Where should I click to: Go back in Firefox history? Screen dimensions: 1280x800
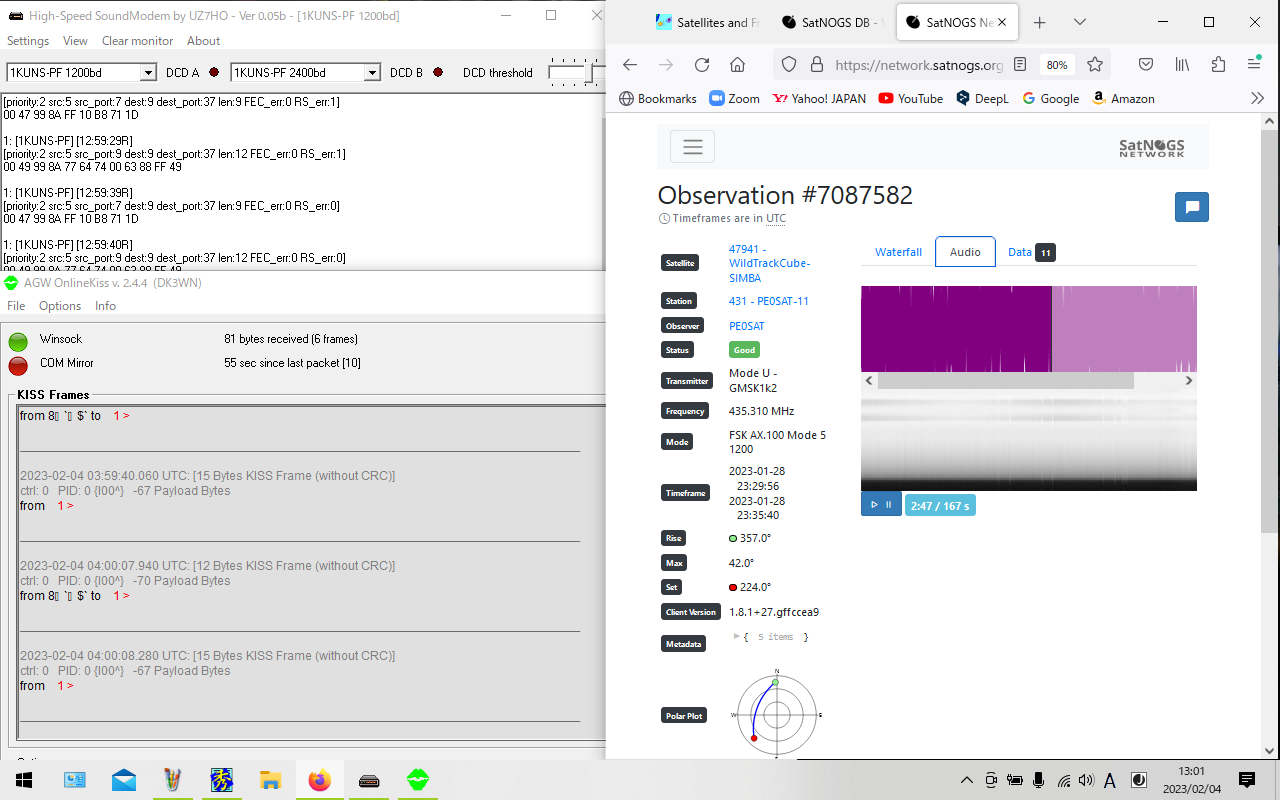tap(630, 64)
